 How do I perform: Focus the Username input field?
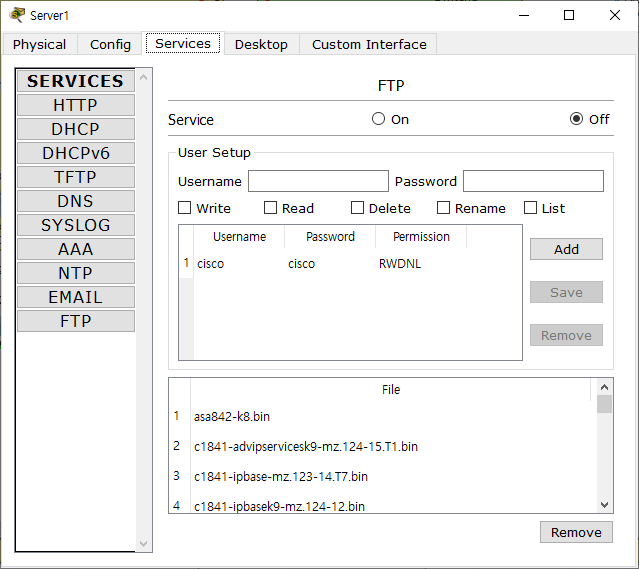[x=318, y=181]
